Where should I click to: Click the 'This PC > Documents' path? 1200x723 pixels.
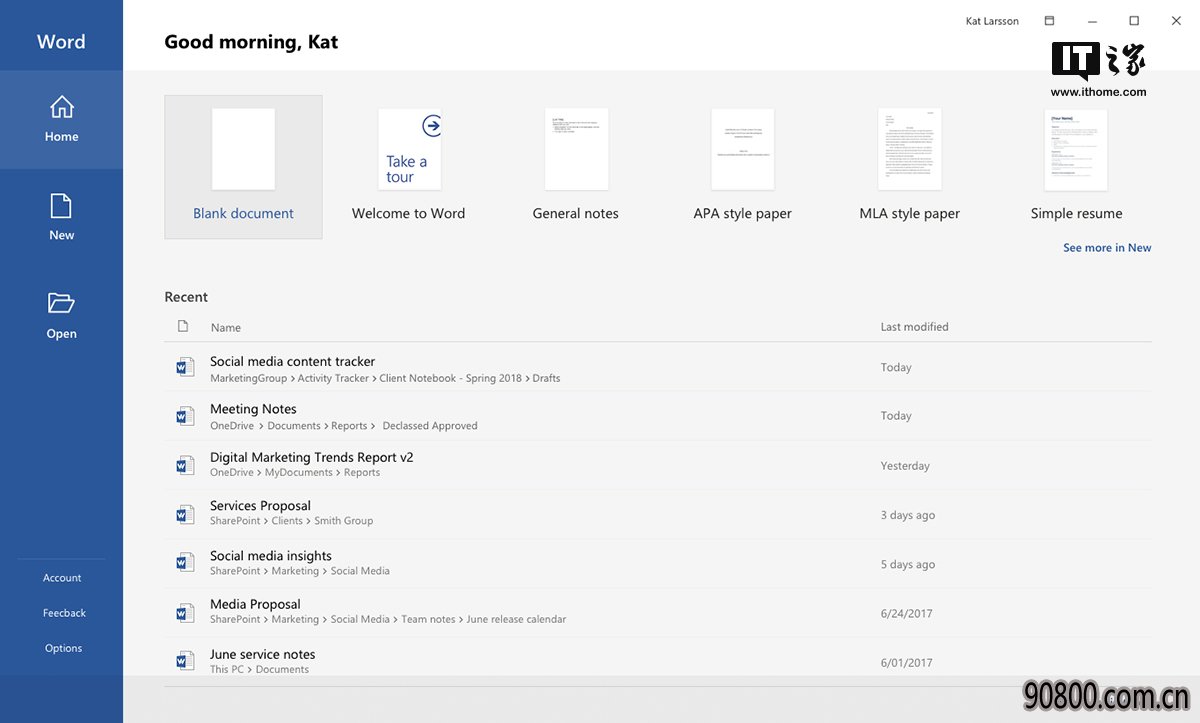[259, 670]
